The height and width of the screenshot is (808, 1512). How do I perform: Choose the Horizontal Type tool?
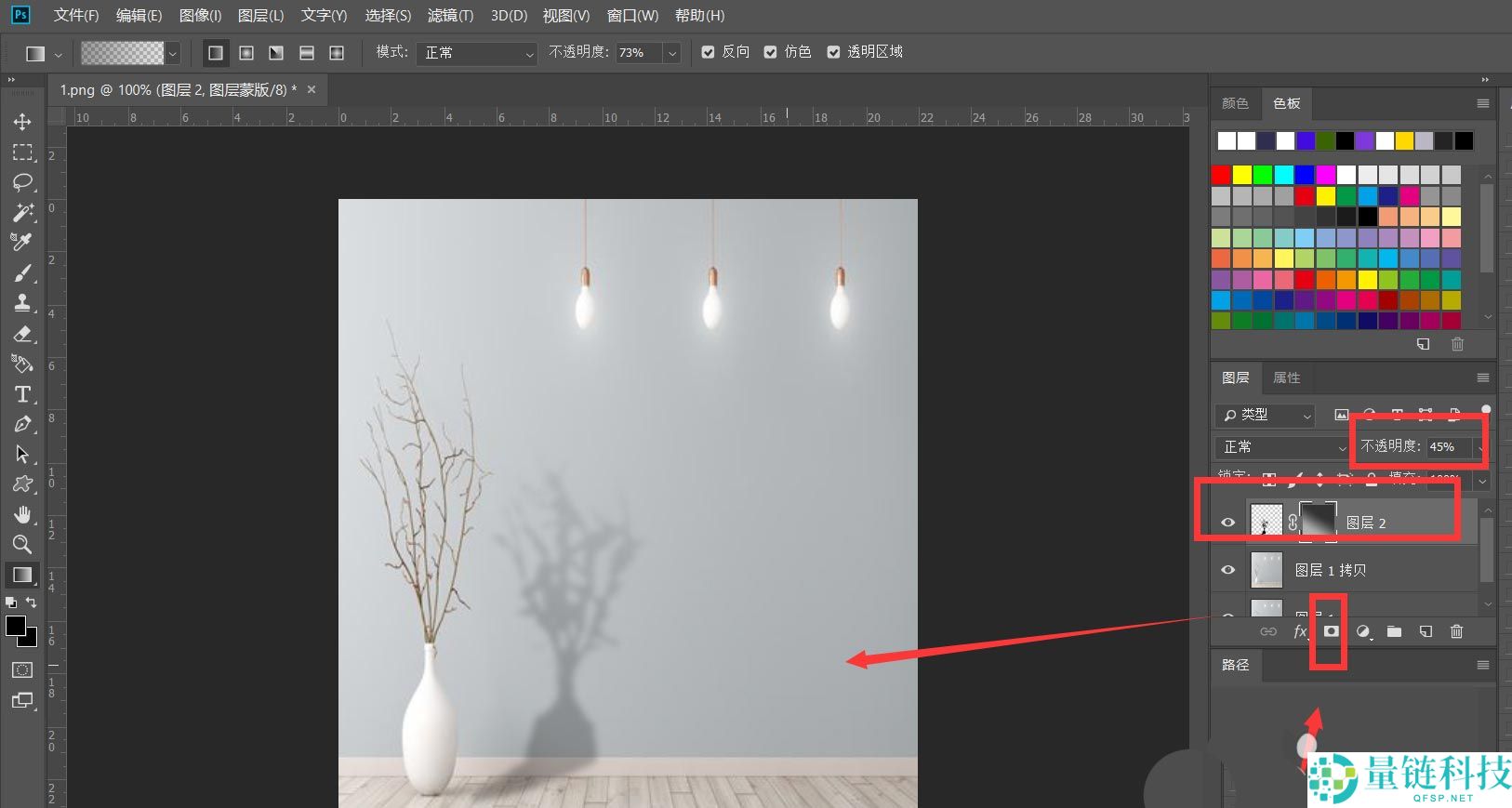click(x=22, y=394)
